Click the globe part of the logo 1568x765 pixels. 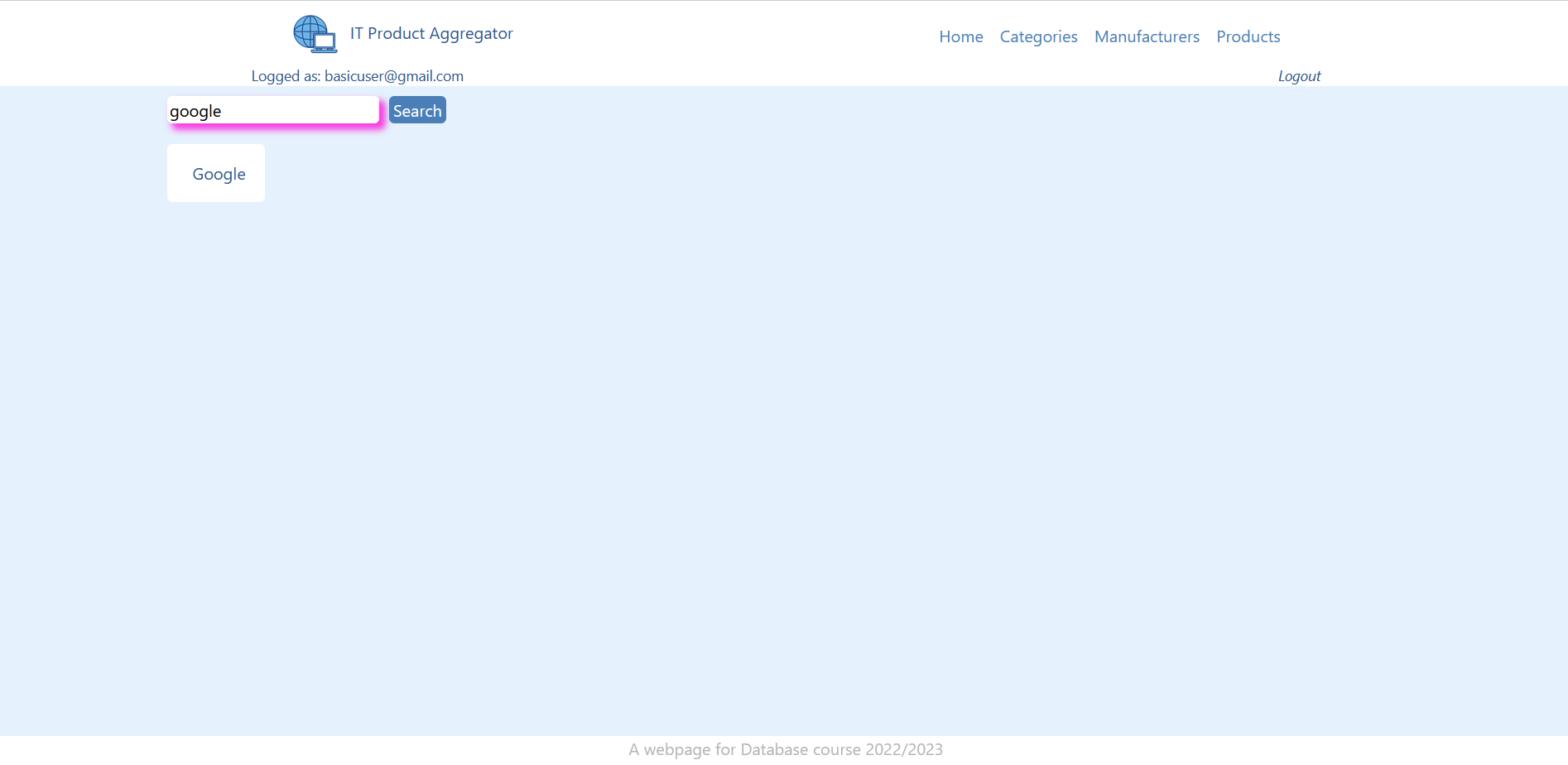coord(306,29)
